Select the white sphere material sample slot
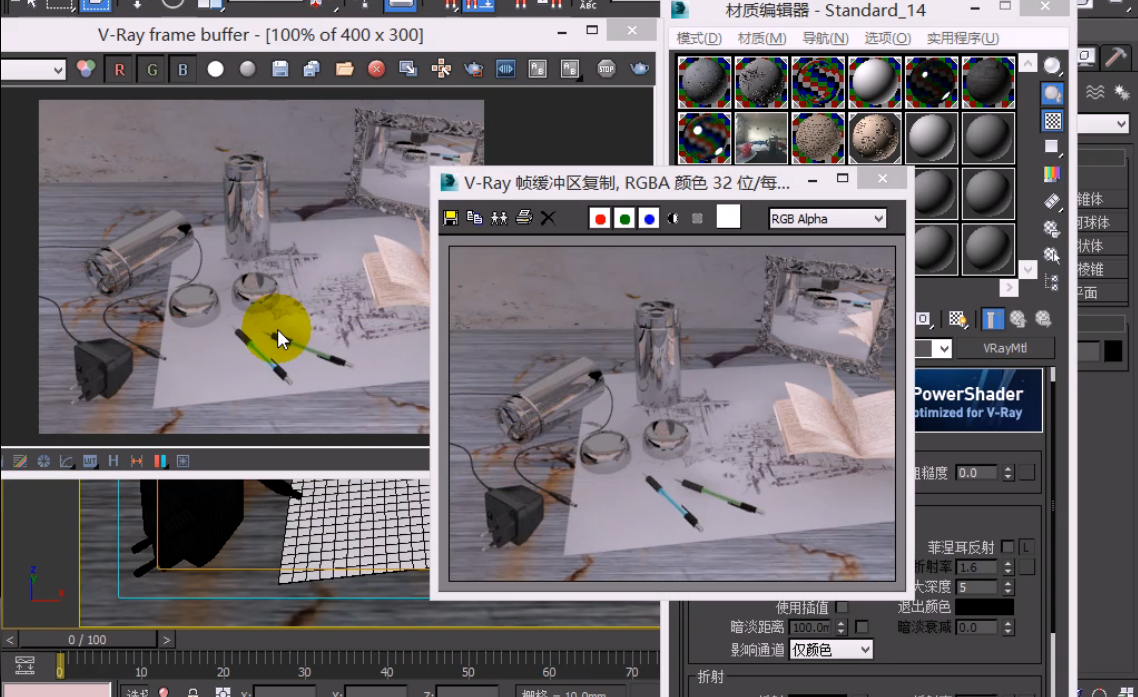The width and height of the screenshot is (1138, 697). 875,82
